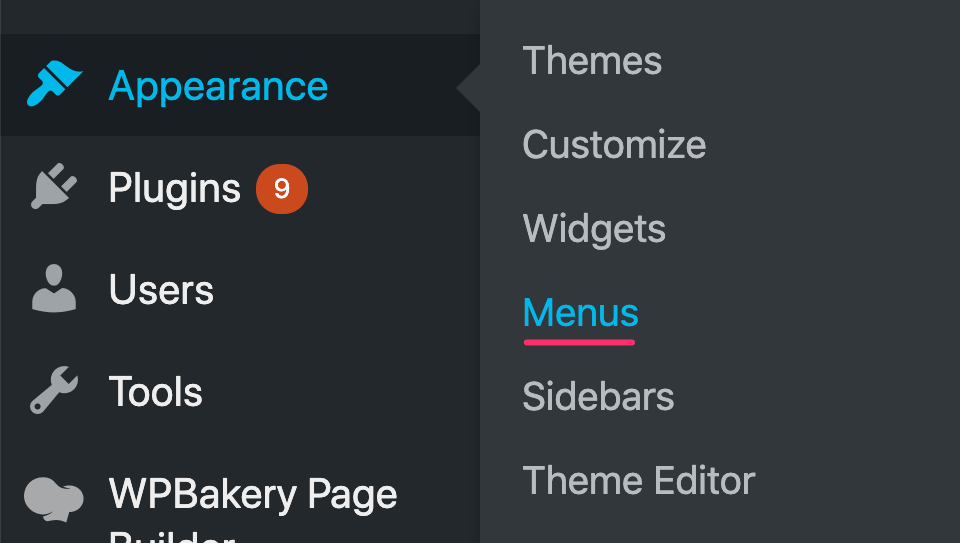Screen dimensions: 960x543
Task: Click the Plugins plug icon
Action: click(x=54, y=186)
